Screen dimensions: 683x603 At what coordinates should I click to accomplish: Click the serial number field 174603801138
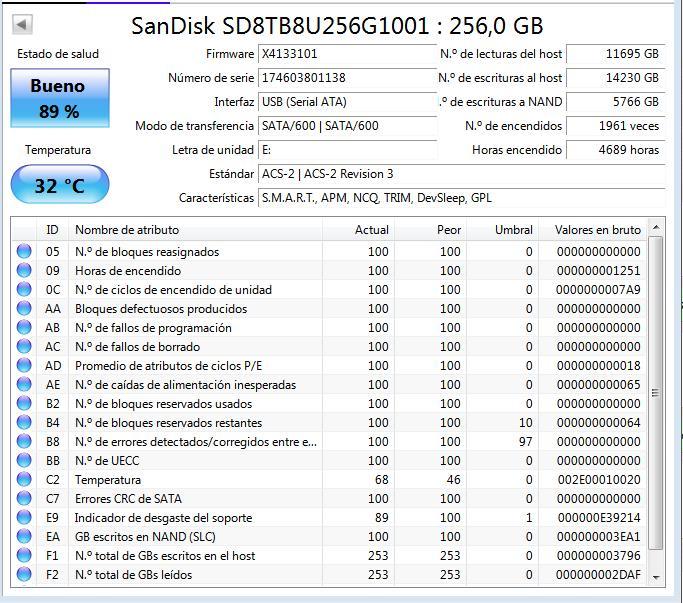coord(347,78)
